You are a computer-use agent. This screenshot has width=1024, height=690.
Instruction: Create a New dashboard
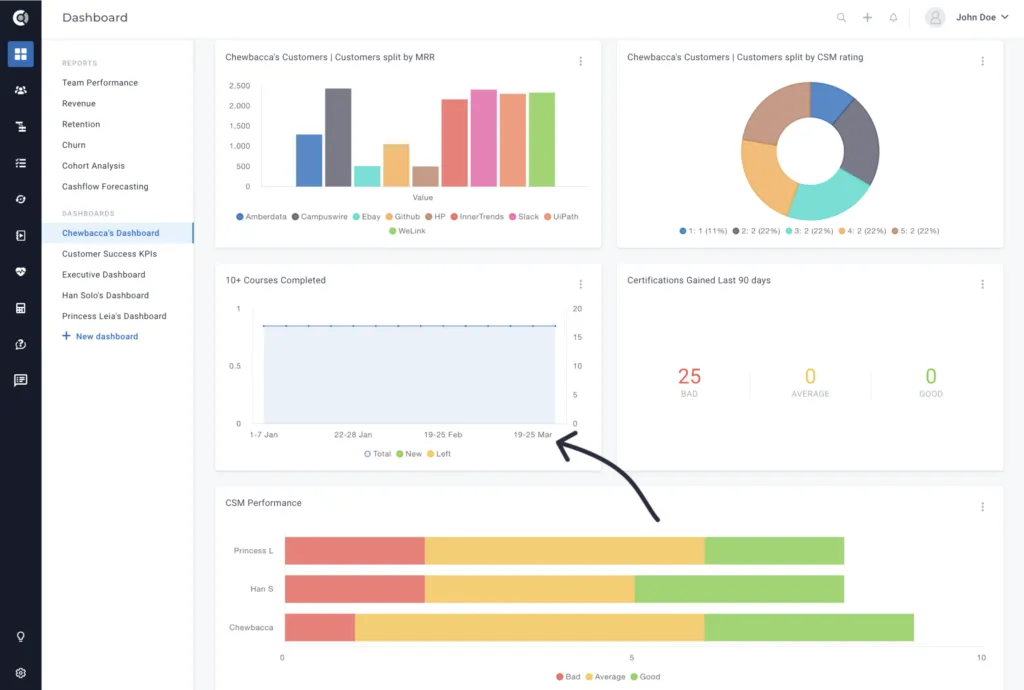[x=100, y=336]
